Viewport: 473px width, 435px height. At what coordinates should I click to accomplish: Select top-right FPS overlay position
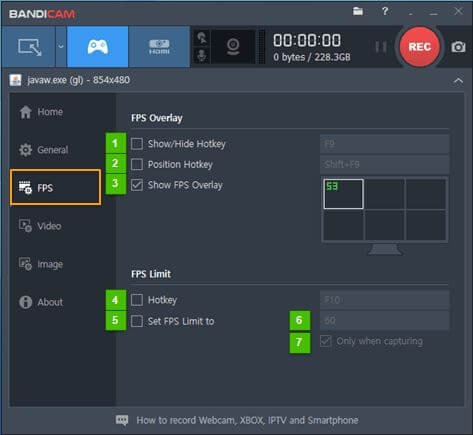click(426, 194)
